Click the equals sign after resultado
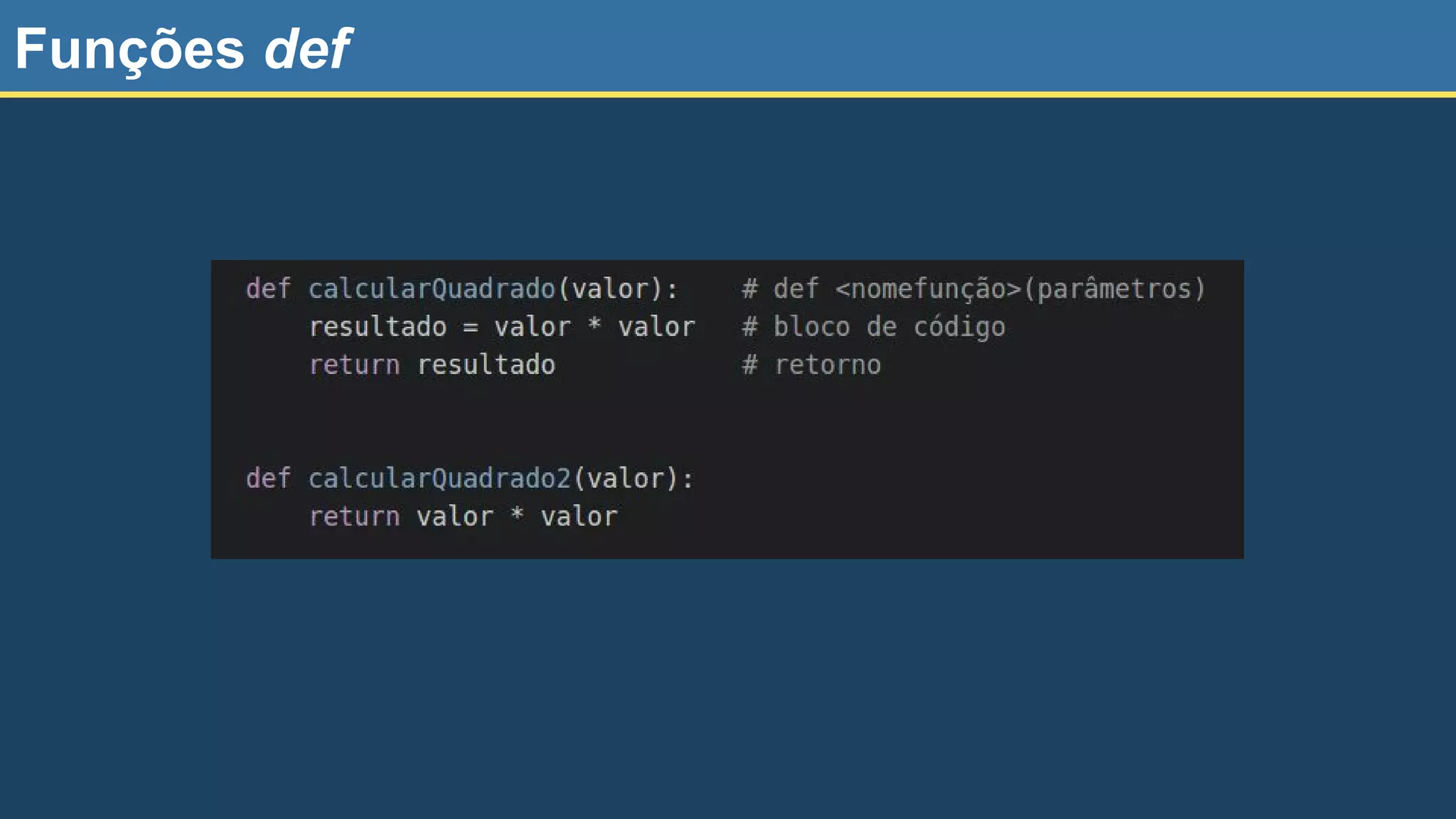1456x819 pixels. 471,327
